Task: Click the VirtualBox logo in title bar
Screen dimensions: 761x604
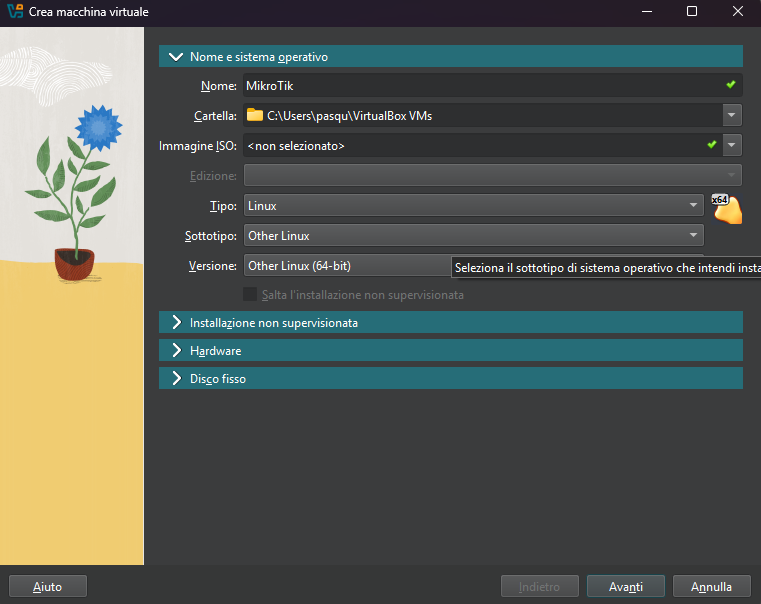Action: tap(15, 11)
